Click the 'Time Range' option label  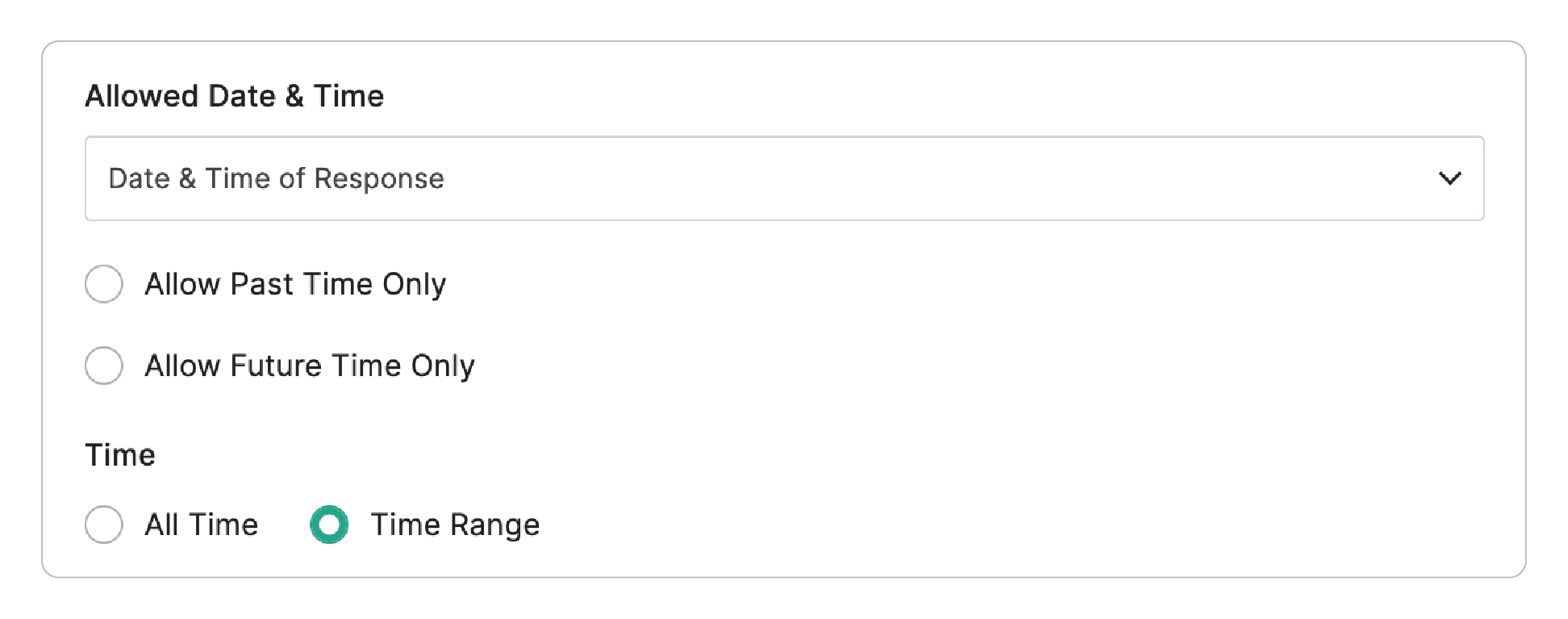pyautogui.click(x=455, y=525)
